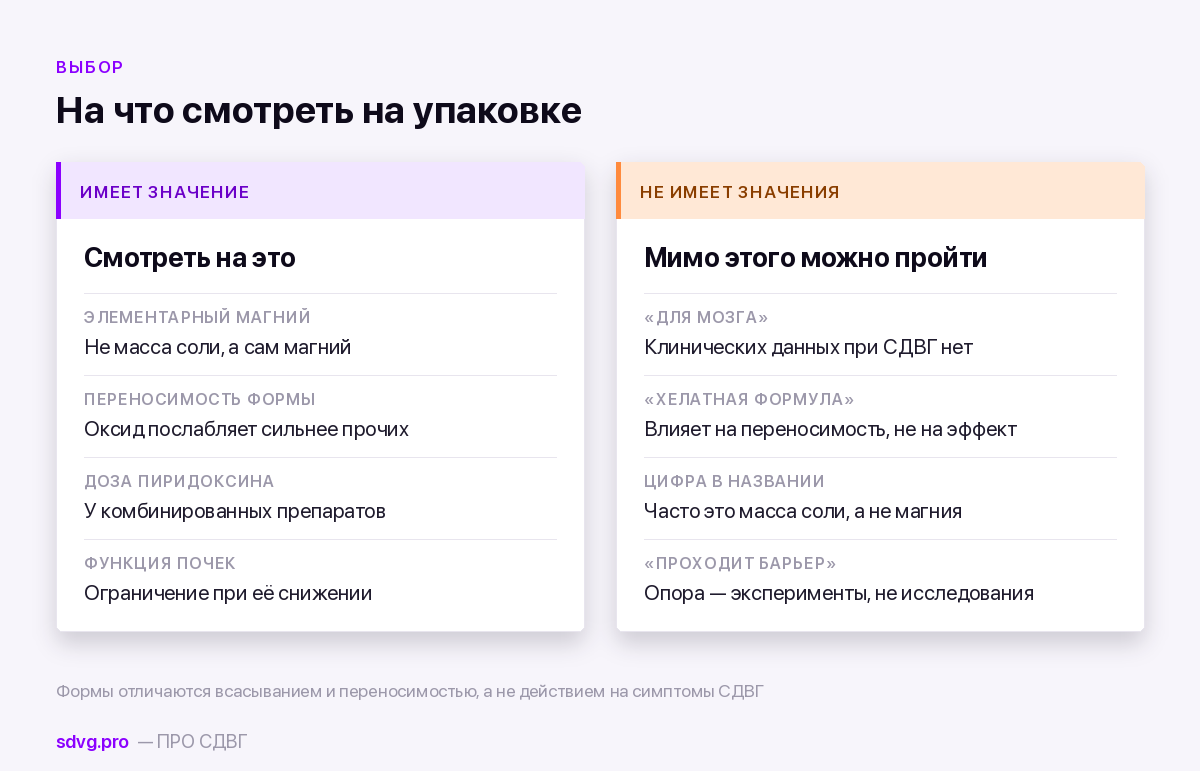The width and height of the screenshot is (1200, 771).
Task: Click 'Часто это масса соли, а не магния'
Action: (803, 511)
